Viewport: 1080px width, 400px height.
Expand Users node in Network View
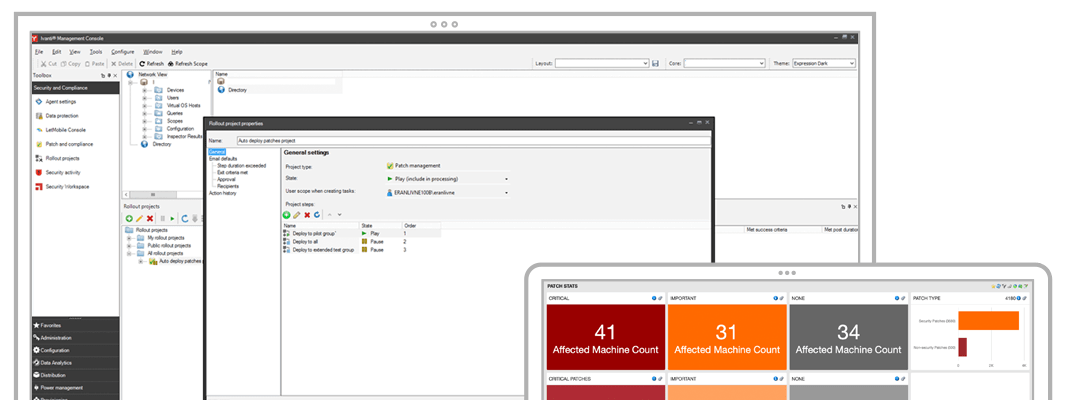(145, 98)
